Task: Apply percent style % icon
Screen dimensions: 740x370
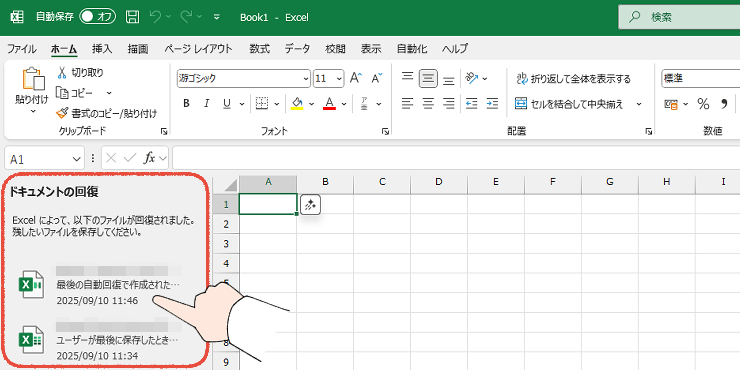Action: (703, 104)
